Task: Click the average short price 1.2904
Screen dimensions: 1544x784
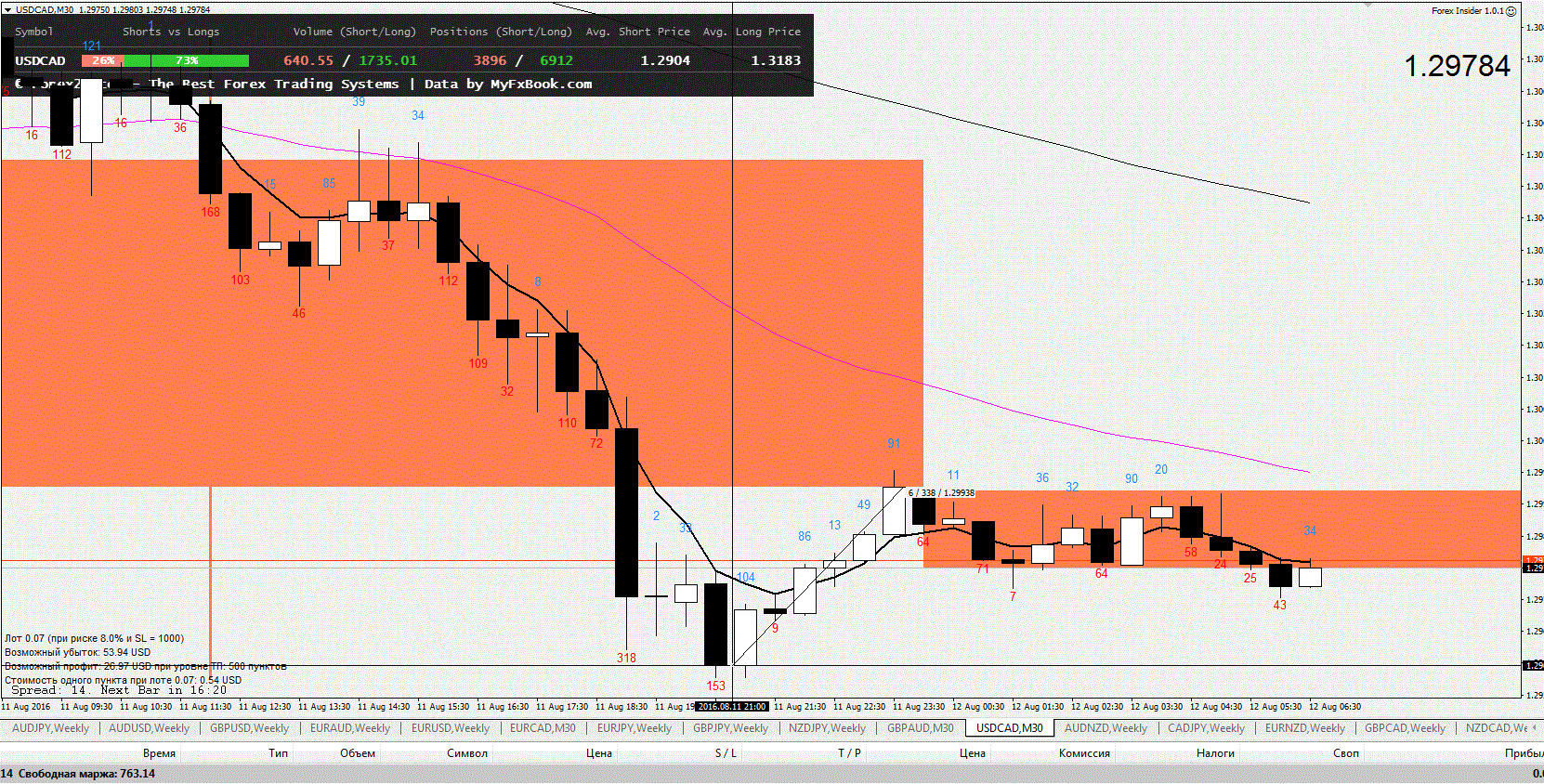Action: (665, 60)
